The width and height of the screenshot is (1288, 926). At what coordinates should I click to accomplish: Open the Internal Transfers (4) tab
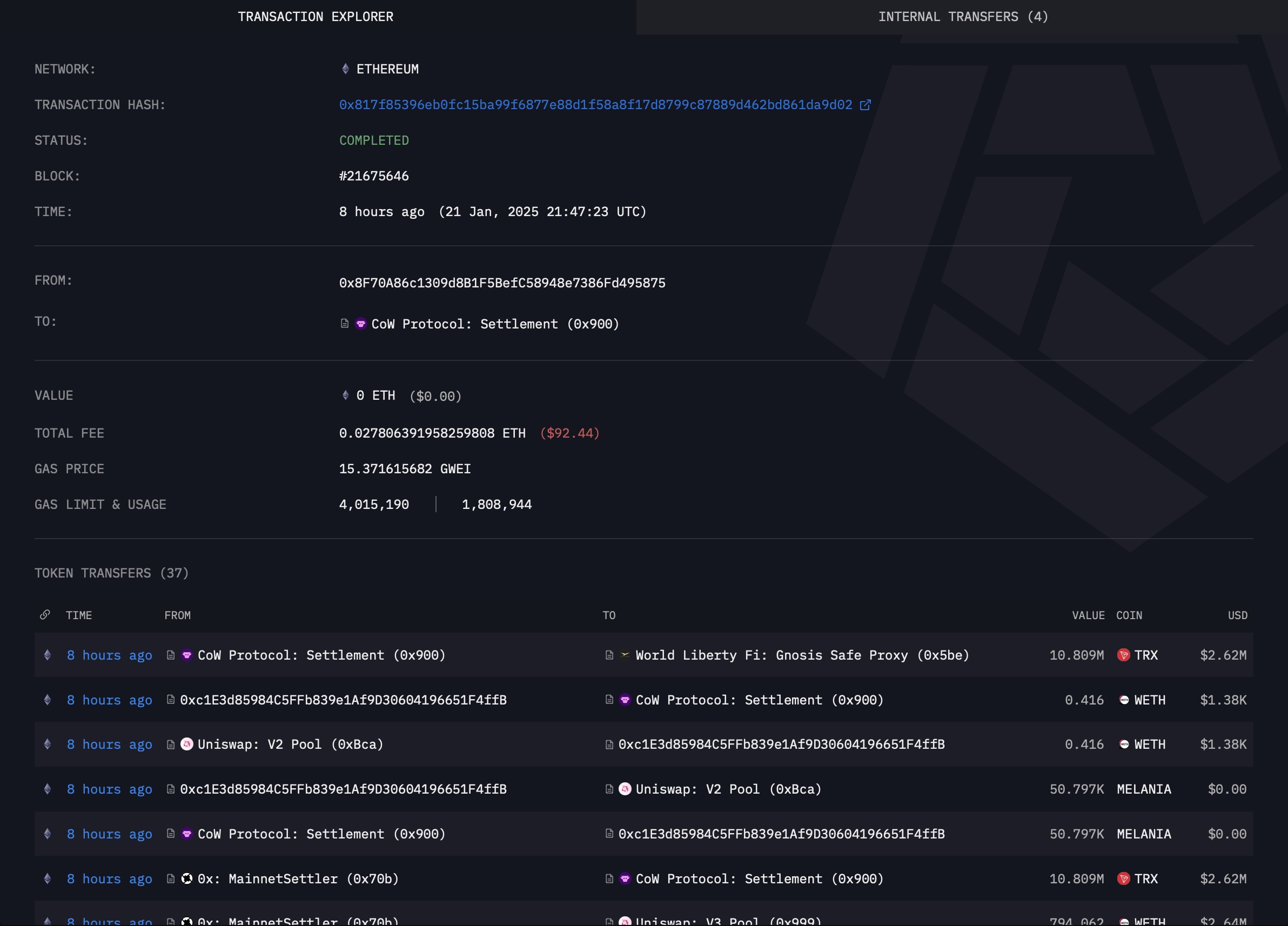coord(963,17)
